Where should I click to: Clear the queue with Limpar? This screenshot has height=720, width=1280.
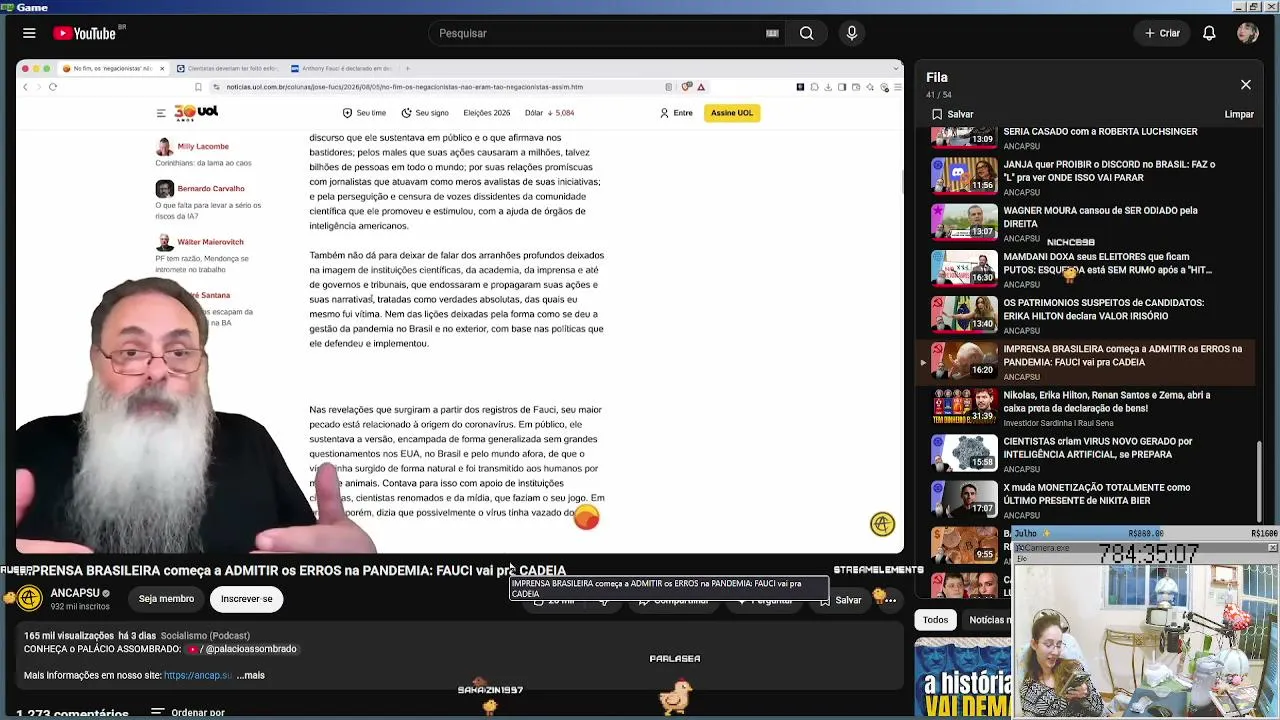click(x=1239, y=114)
